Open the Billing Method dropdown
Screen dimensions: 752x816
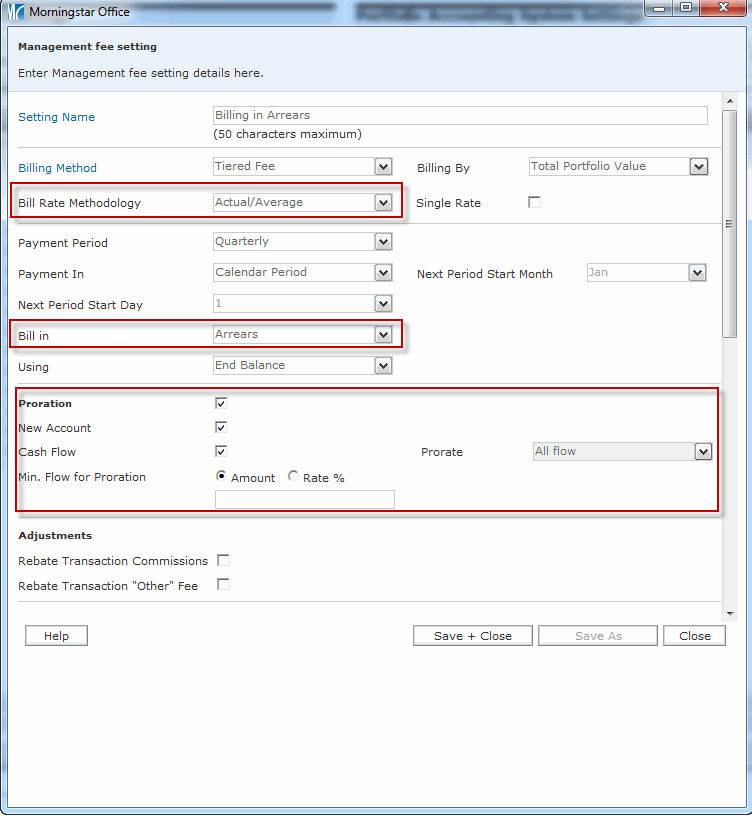(383, 167)
